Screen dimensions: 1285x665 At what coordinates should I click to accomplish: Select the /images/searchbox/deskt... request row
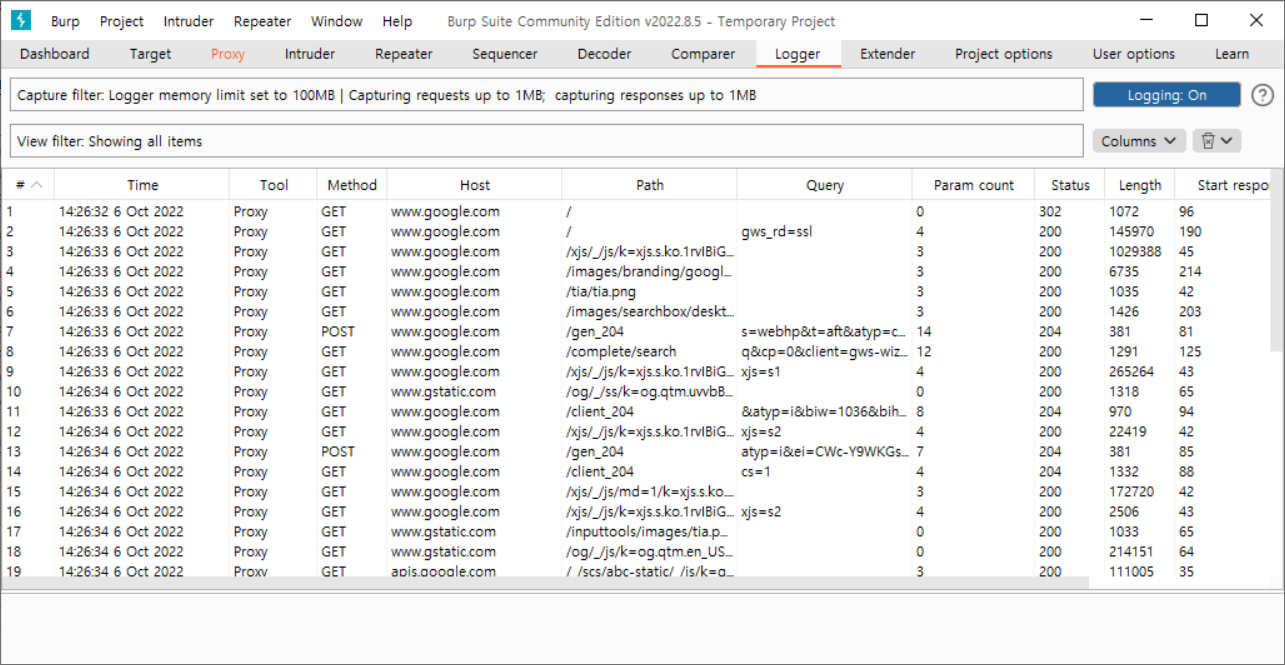coord(636,311)
